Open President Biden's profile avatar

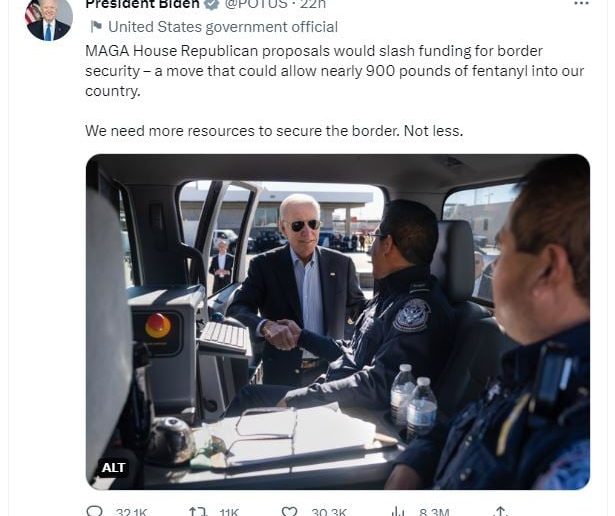49,18
